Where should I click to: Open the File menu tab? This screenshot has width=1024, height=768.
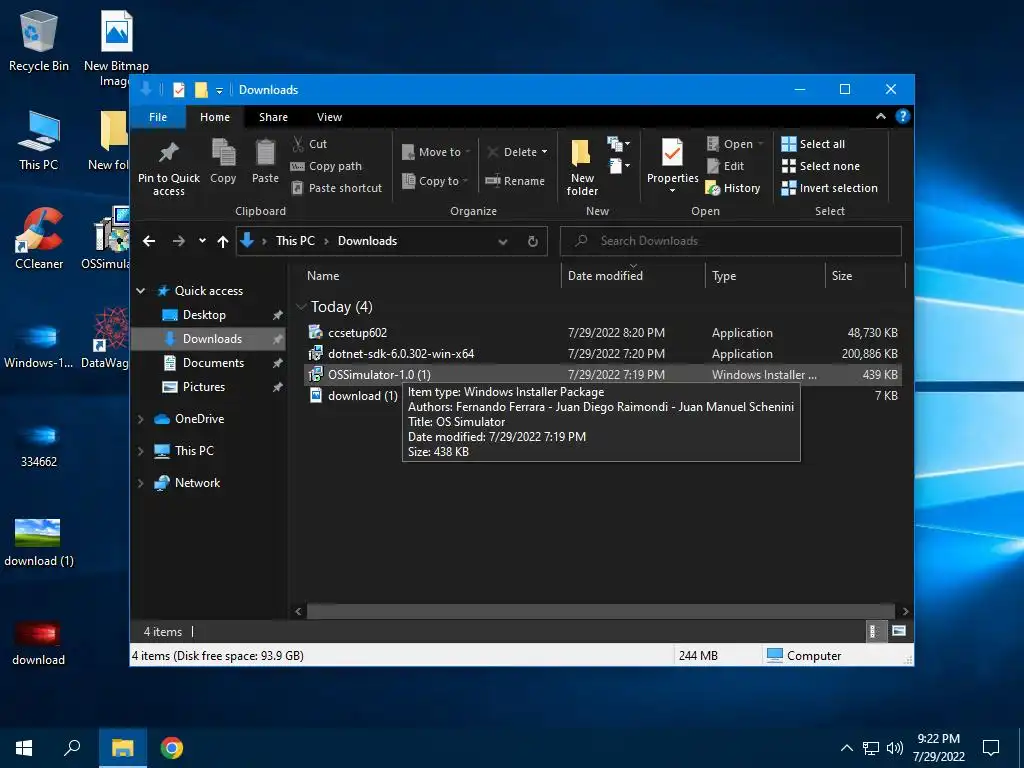(x=158, y=117)
